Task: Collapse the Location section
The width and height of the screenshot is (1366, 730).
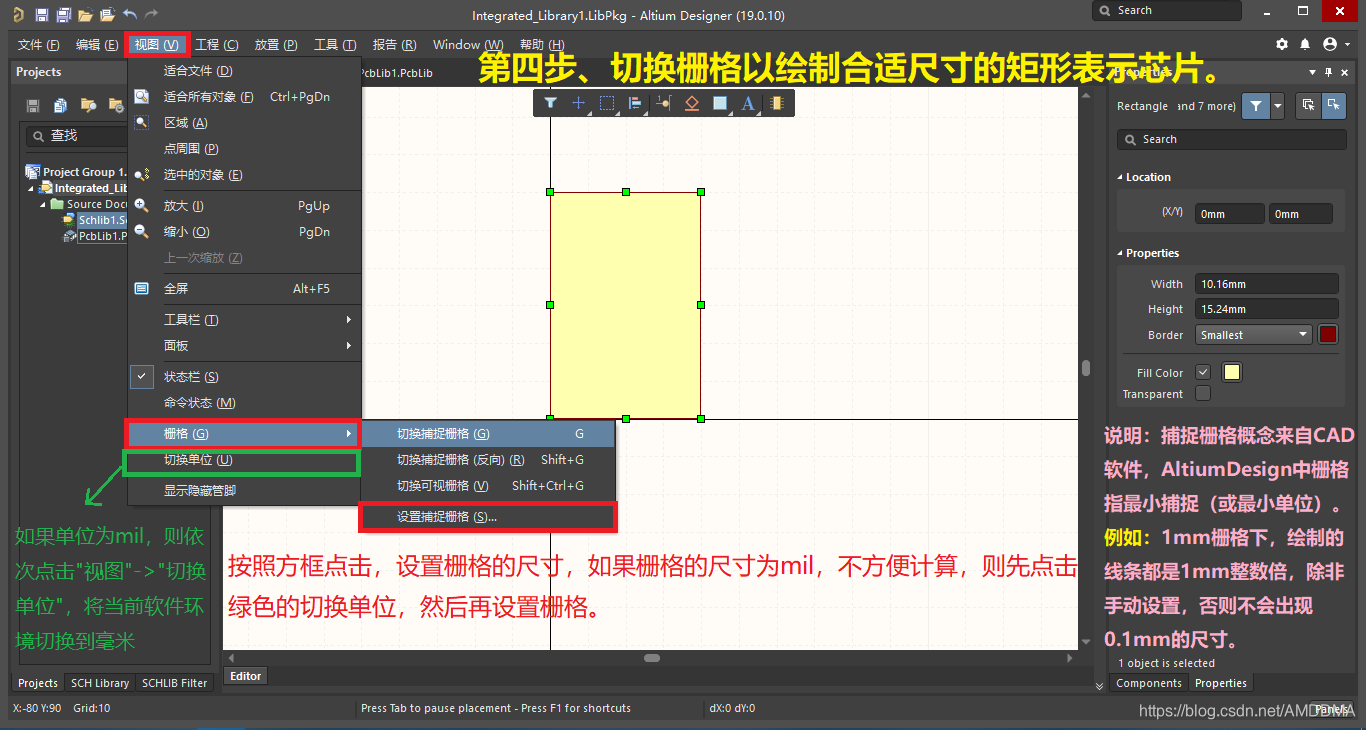Action: (1121, 177)
